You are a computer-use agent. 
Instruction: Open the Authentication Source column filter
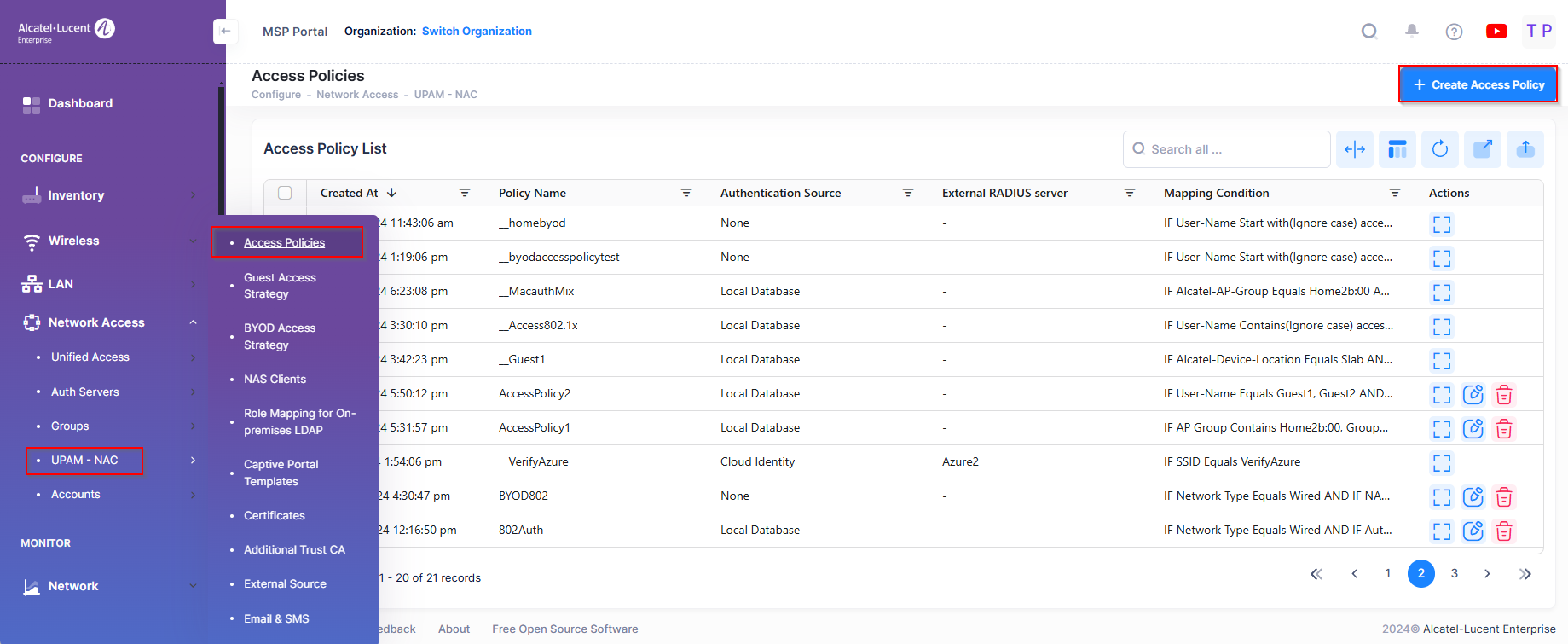(907, 193)
